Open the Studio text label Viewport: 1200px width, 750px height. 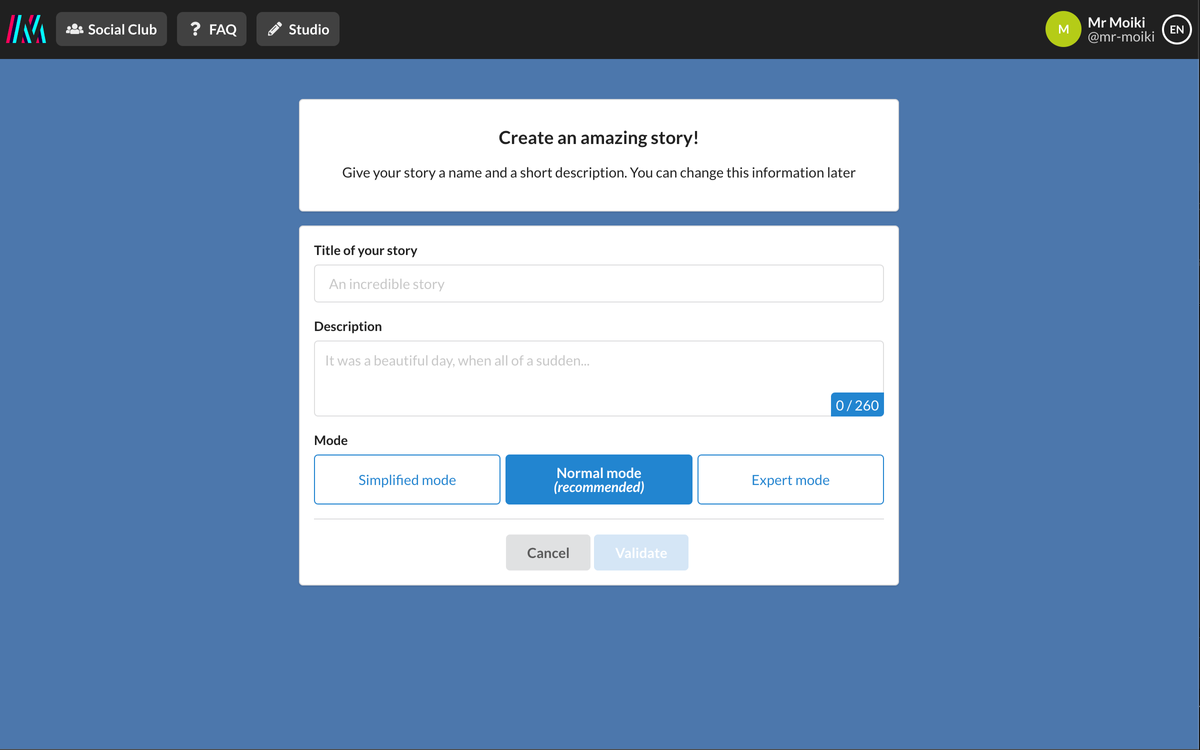click(309, 30)
